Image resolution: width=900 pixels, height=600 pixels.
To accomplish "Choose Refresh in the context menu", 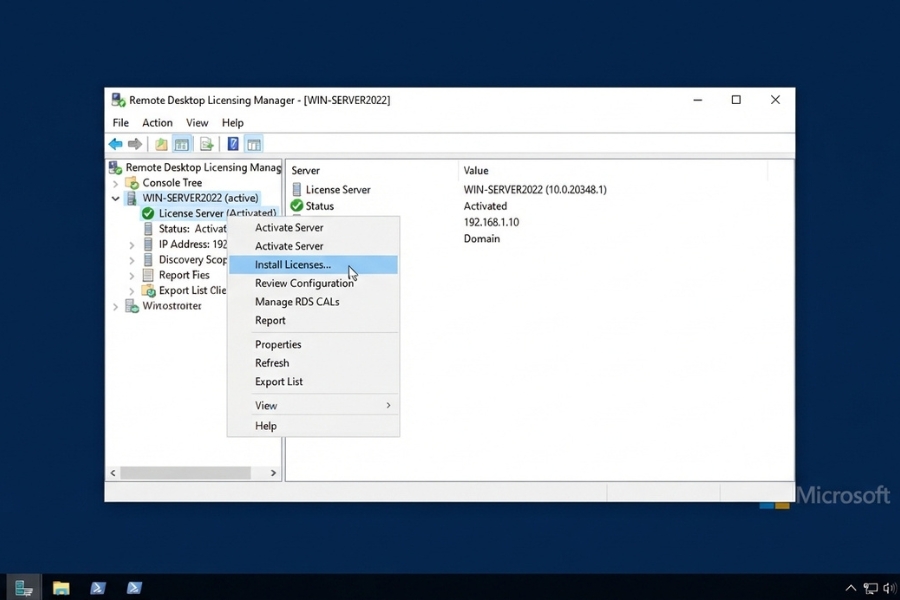I will pos(313,363).
